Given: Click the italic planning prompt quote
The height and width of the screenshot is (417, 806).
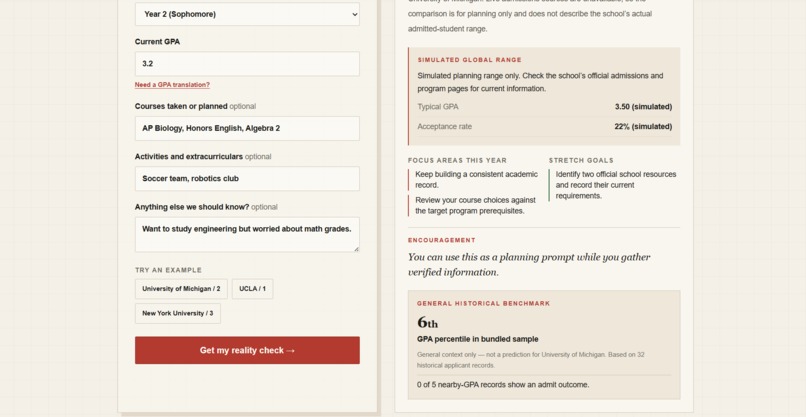Looking at the screenshot, I should click(529, 265).
